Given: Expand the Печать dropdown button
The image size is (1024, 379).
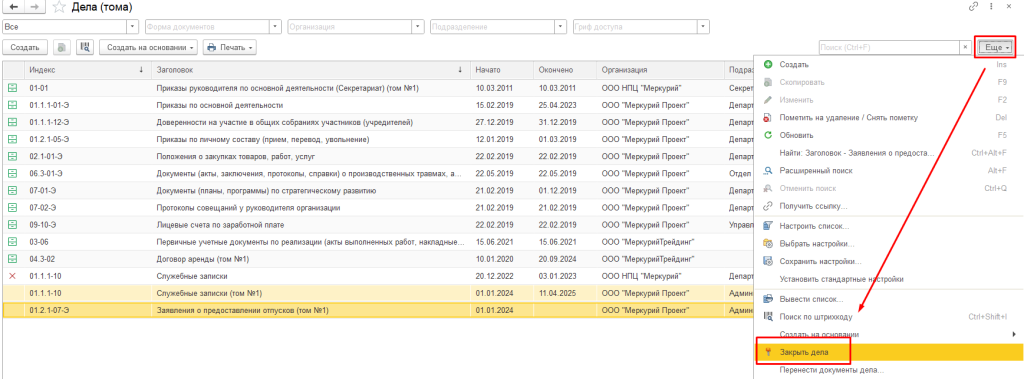Looking at the screenshot, I should 229,47.
